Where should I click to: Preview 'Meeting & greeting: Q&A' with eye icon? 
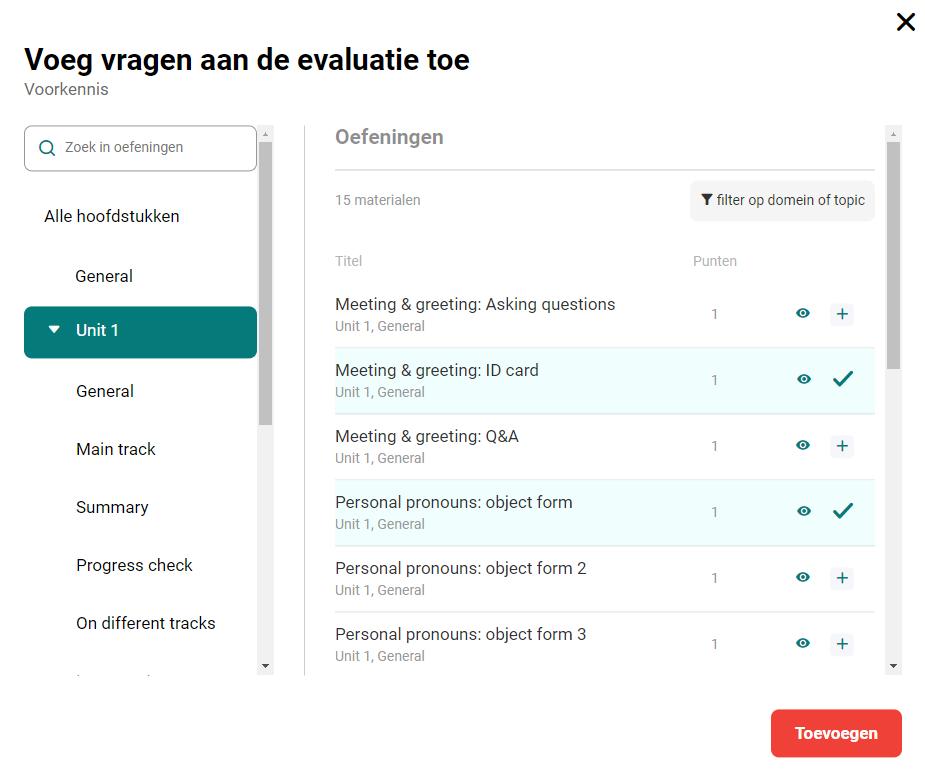tap(803, 446)
